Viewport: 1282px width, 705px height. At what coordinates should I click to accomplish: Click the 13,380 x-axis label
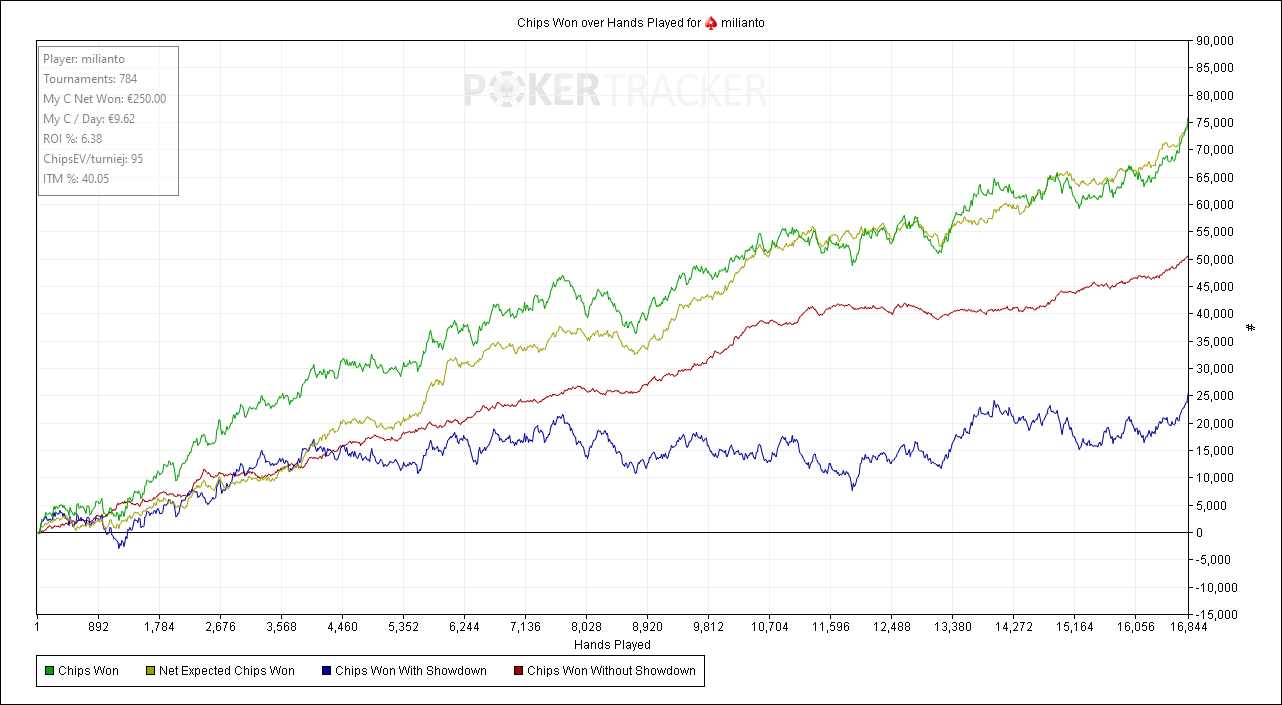click(x=952, y=628)
